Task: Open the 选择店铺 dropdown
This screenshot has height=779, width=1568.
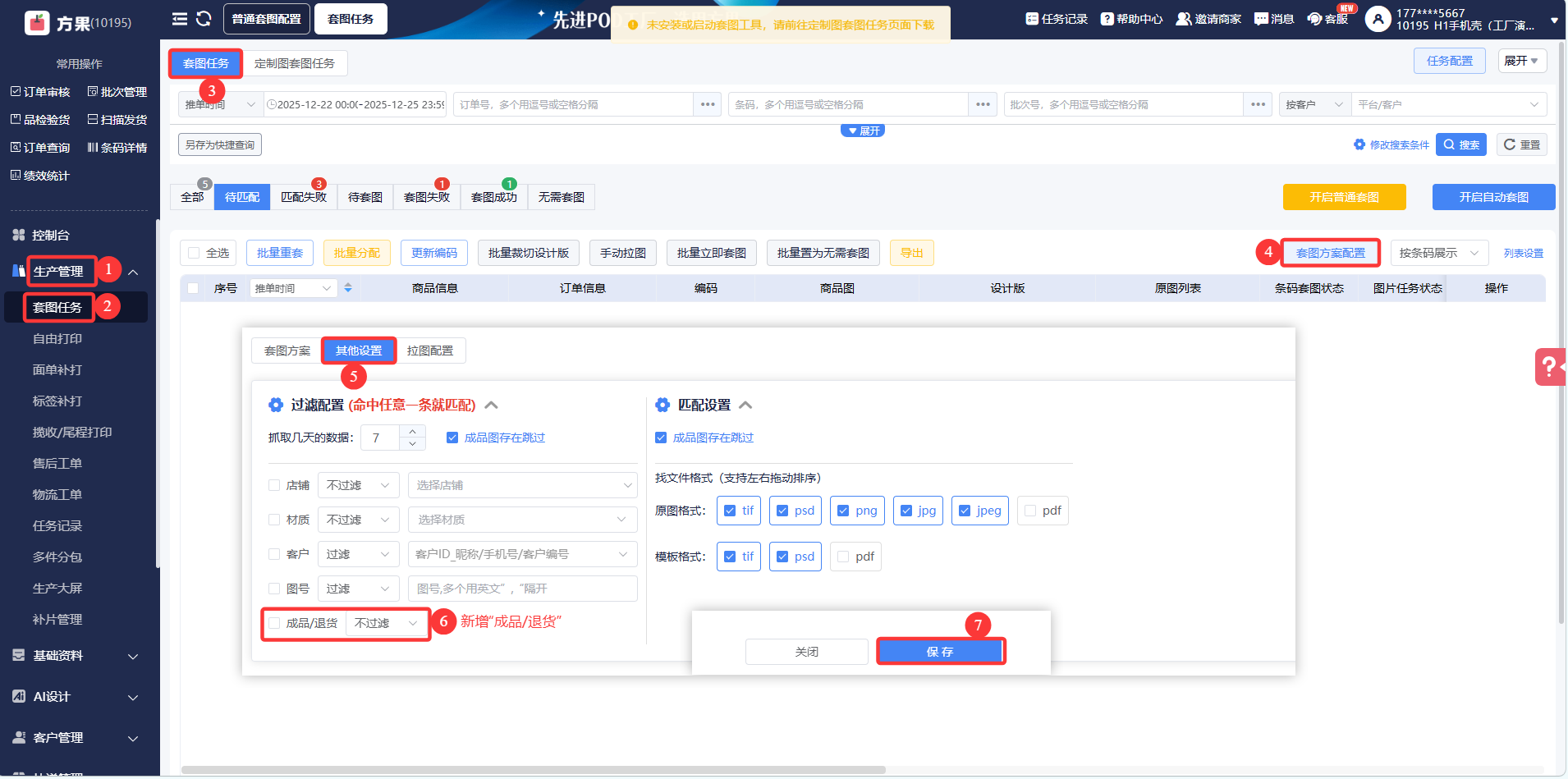Action: click(522, 485)
